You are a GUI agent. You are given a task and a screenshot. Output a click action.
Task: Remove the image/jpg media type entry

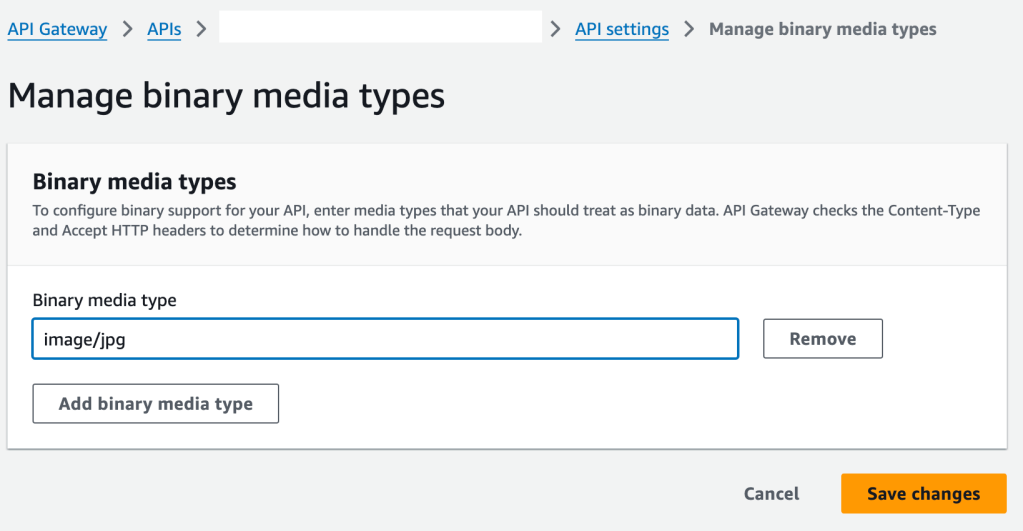point(822,339)
